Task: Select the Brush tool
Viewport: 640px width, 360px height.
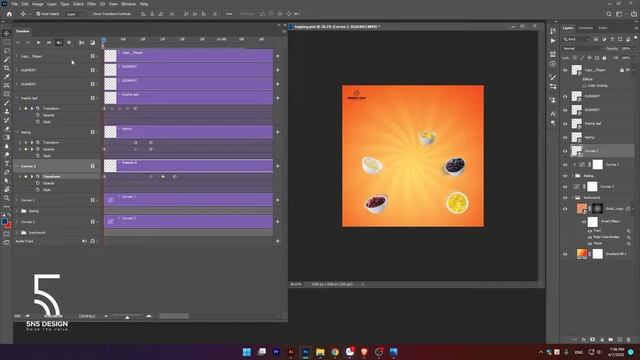Action: 7,102
